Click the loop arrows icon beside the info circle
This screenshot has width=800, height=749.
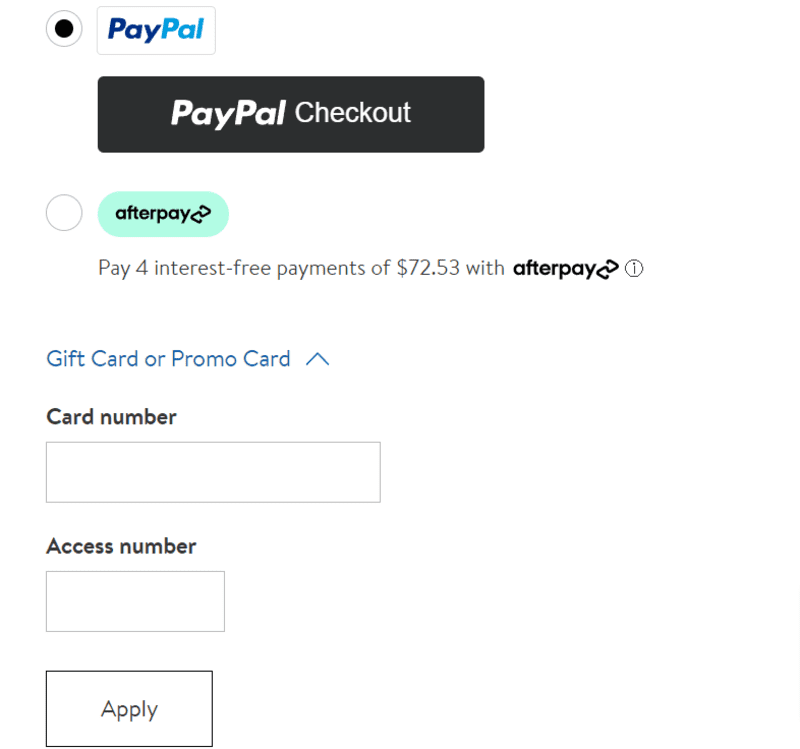click(608, 269)
